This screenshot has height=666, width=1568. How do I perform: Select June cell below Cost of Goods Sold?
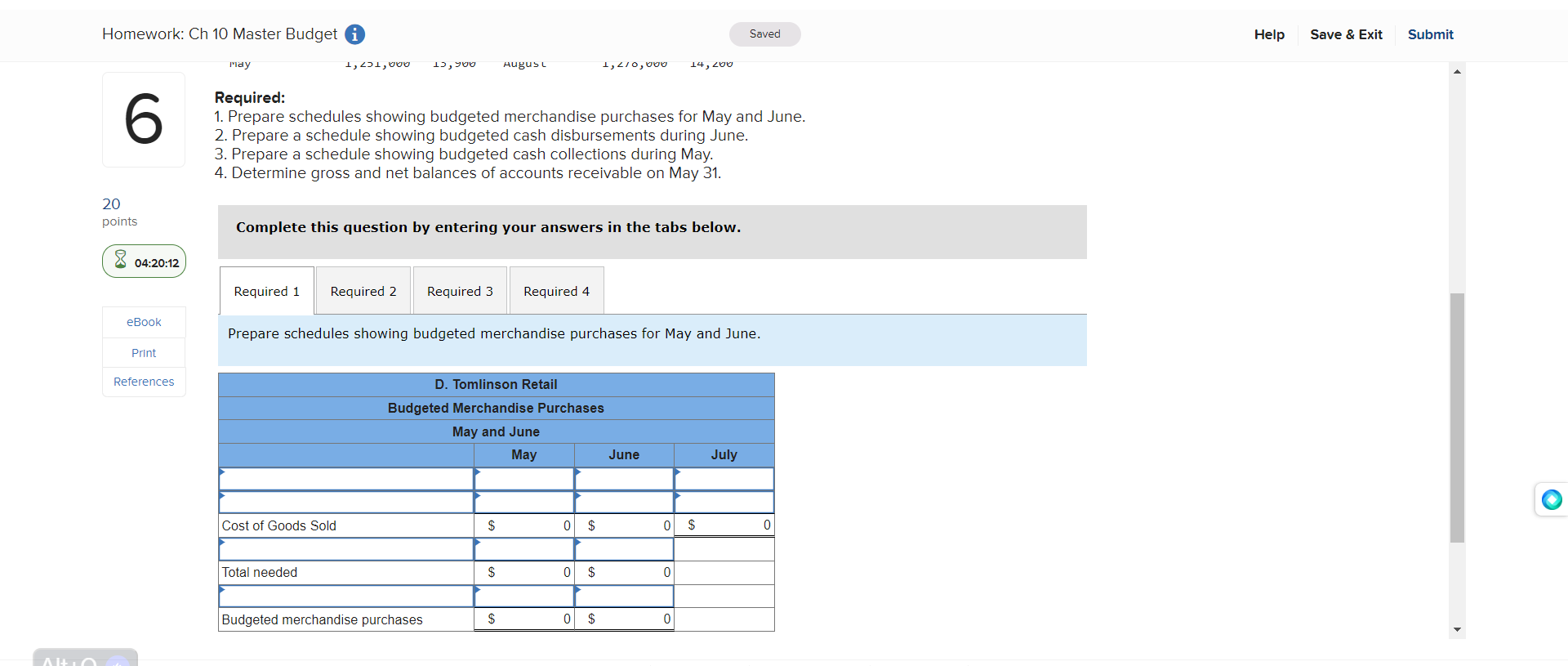pyautogui.click(x=624, y=549)
